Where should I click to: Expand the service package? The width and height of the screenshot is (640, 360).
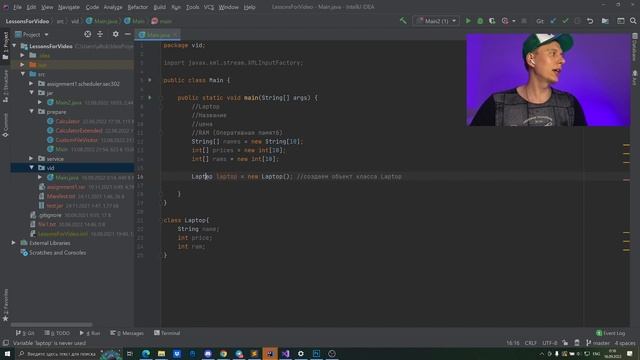click(x=31, y=158)
